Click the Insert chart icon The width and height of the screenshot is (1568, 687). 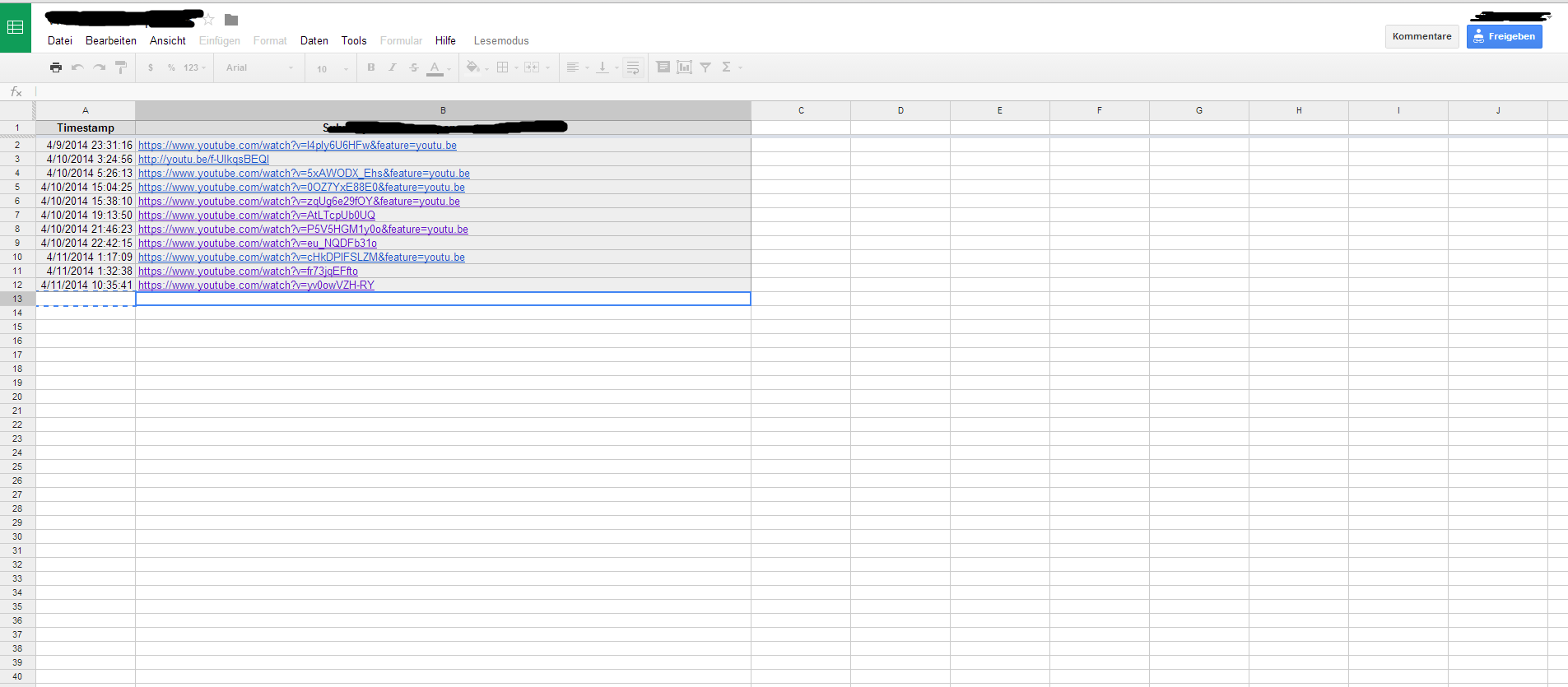click(x=684, y=67)
